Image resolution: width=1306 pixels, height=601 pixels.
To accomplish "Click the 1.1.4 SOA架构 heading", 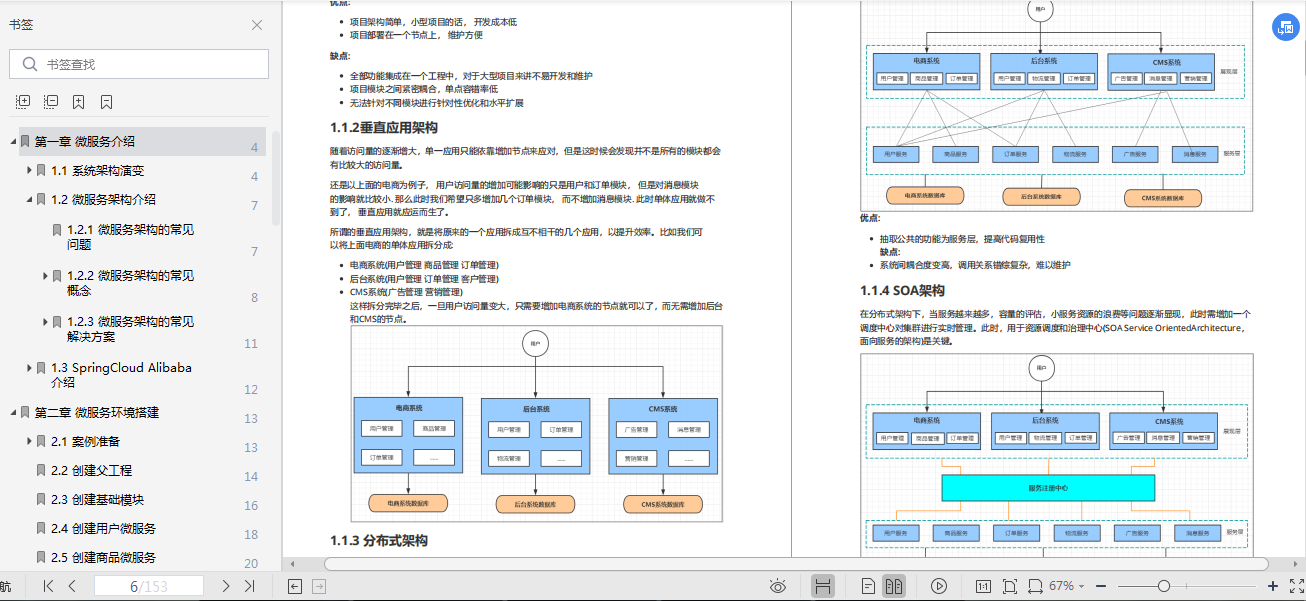I will pos(902,291).
